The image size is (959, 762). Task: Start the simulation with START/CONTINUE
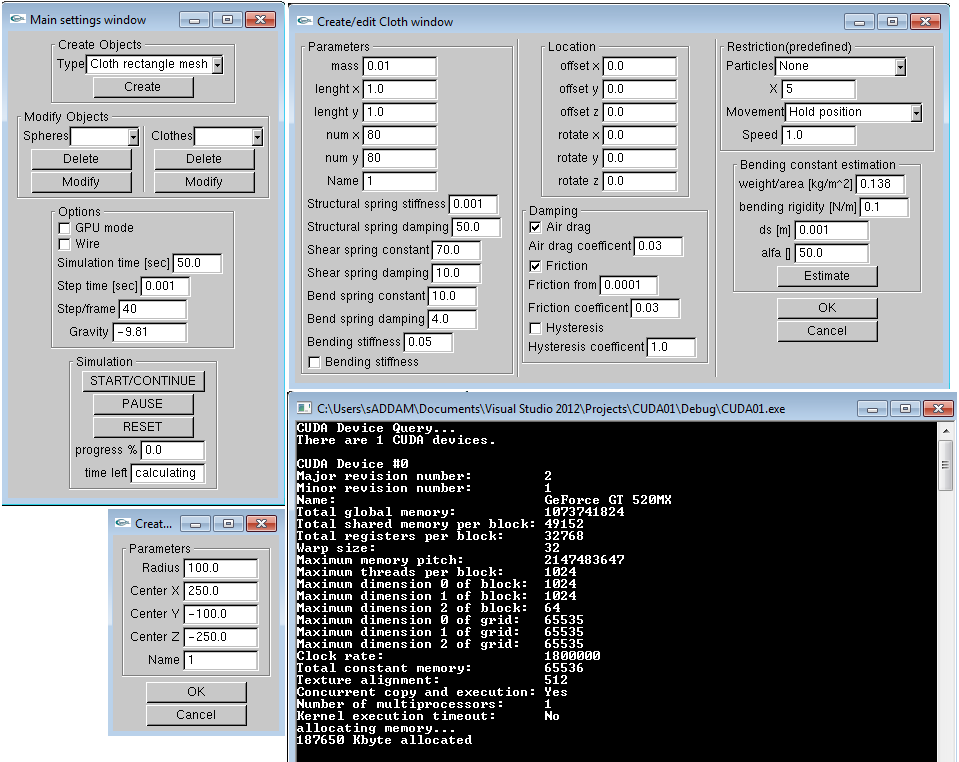pos(143,381)
